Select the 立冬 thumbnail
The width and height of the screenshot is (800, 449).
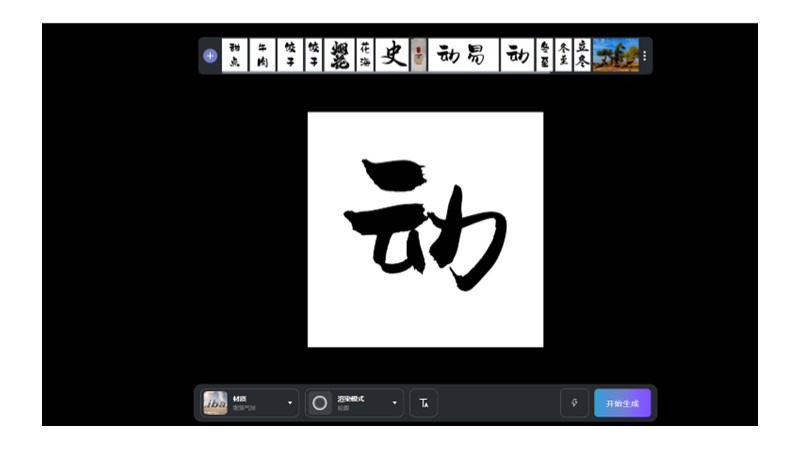582,56
